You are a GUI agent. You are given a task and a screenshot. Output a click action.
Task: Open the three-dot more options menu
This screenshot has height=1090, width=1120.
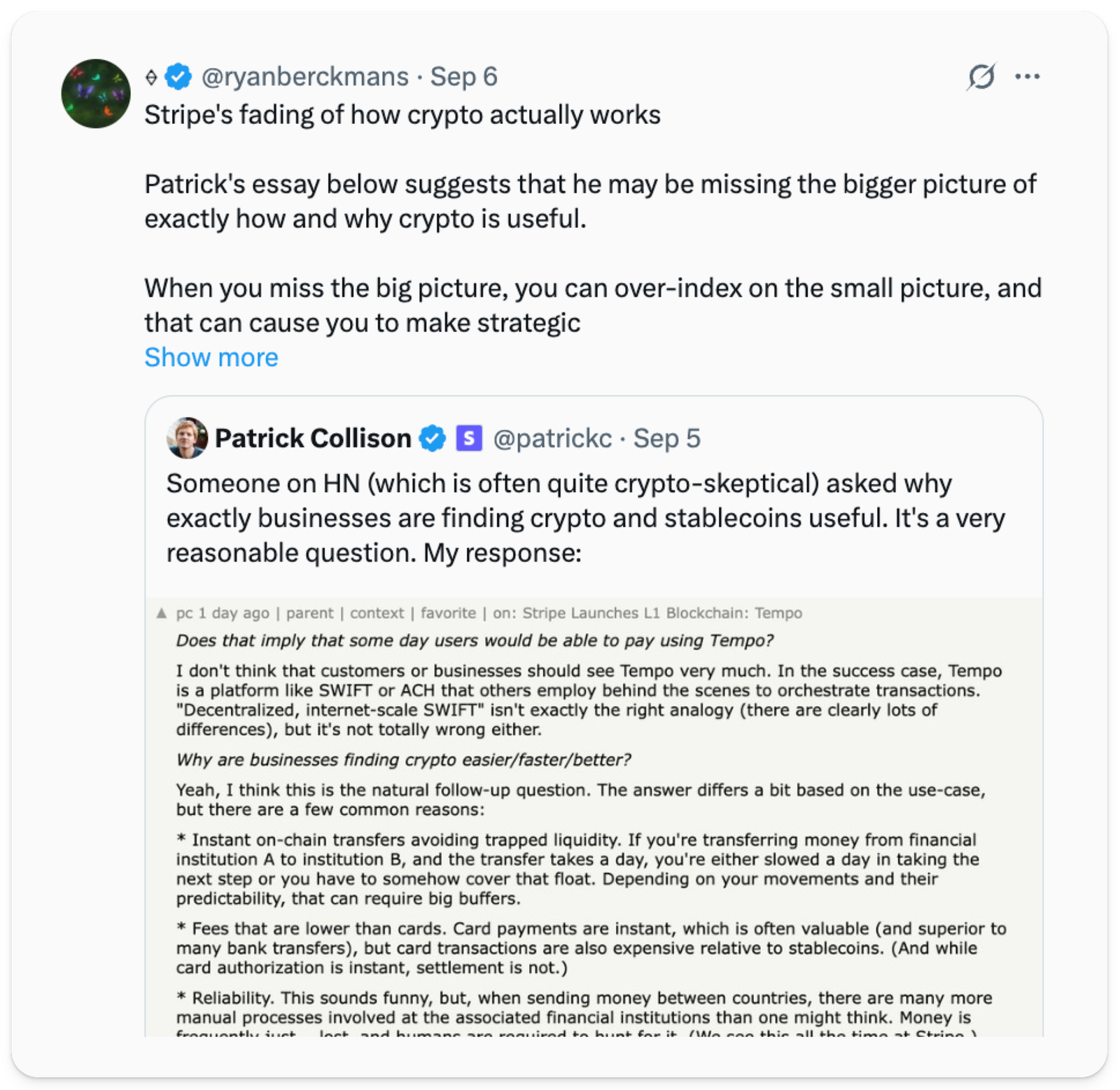pyautogui.click(x=1027, y=76)
